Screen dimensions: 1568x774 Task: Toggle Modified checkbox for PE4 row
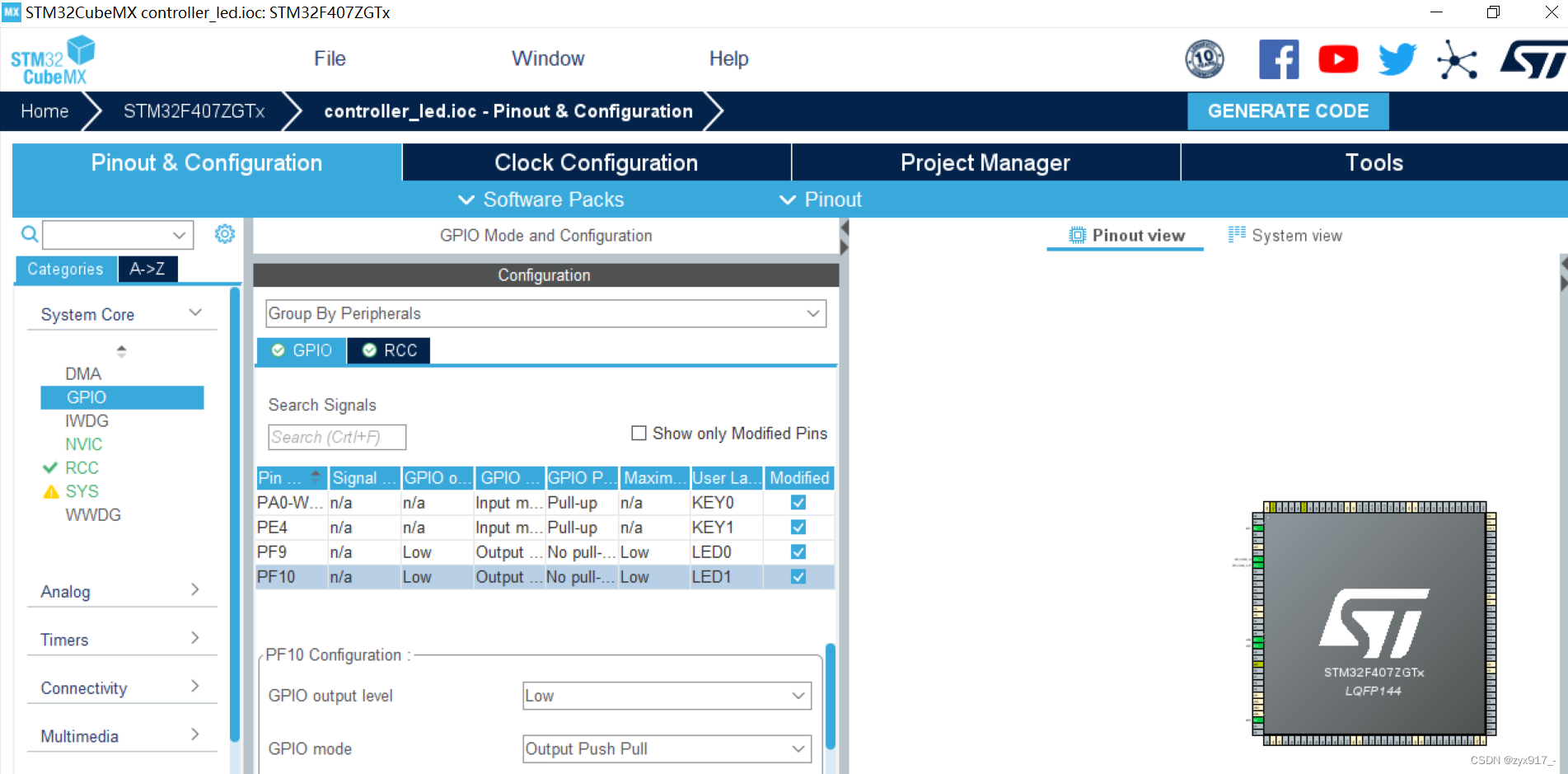798,527
